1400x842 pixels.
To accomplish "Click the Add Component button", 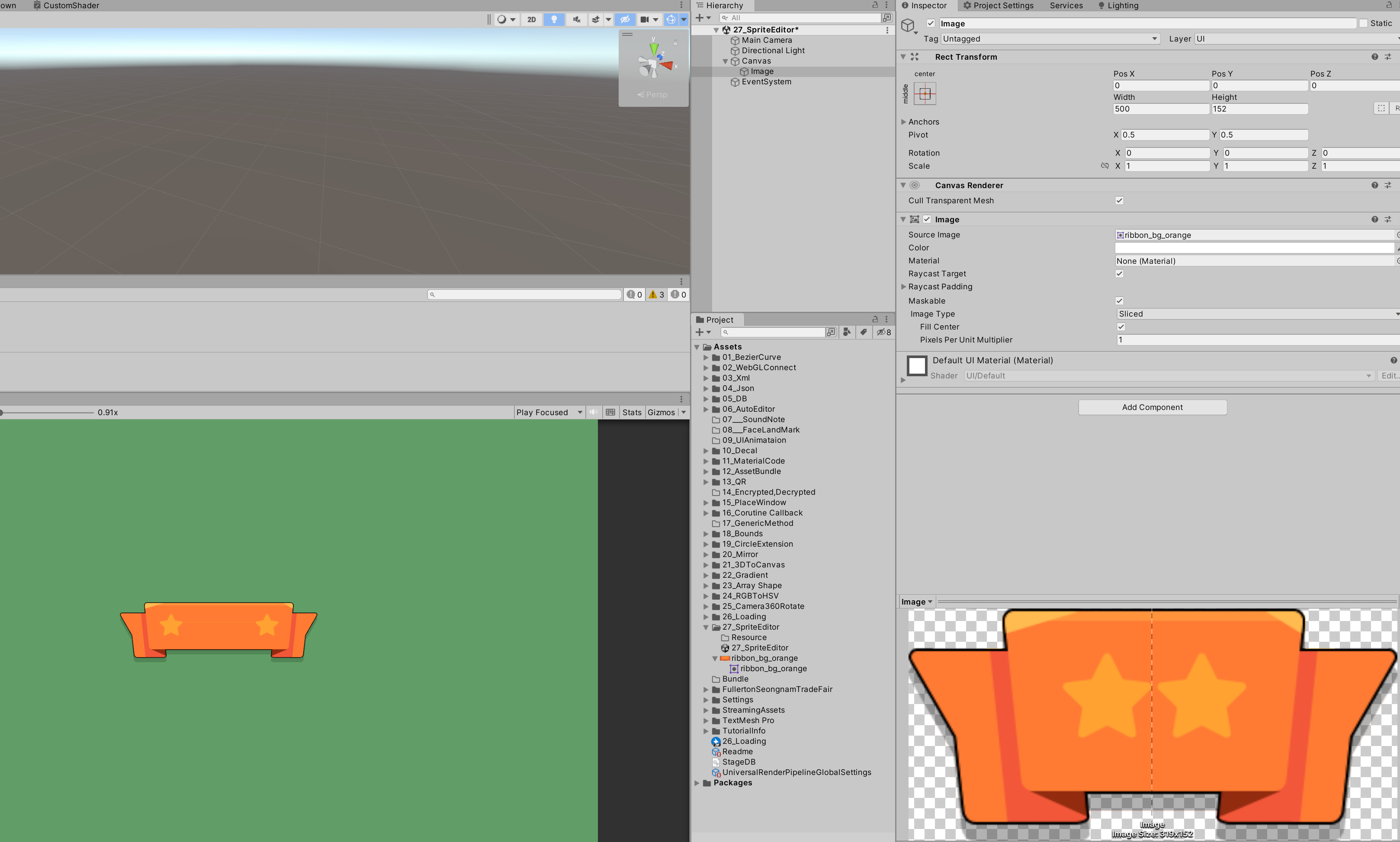I will point(1152,407).
